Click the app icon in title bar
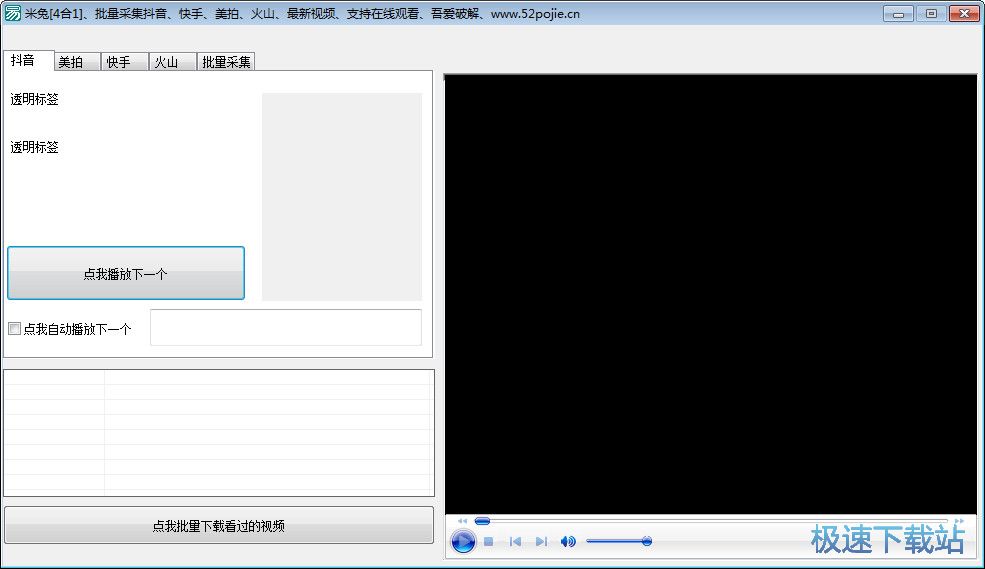The width and height of the screenshot is (985, 569). click(13, 14)
